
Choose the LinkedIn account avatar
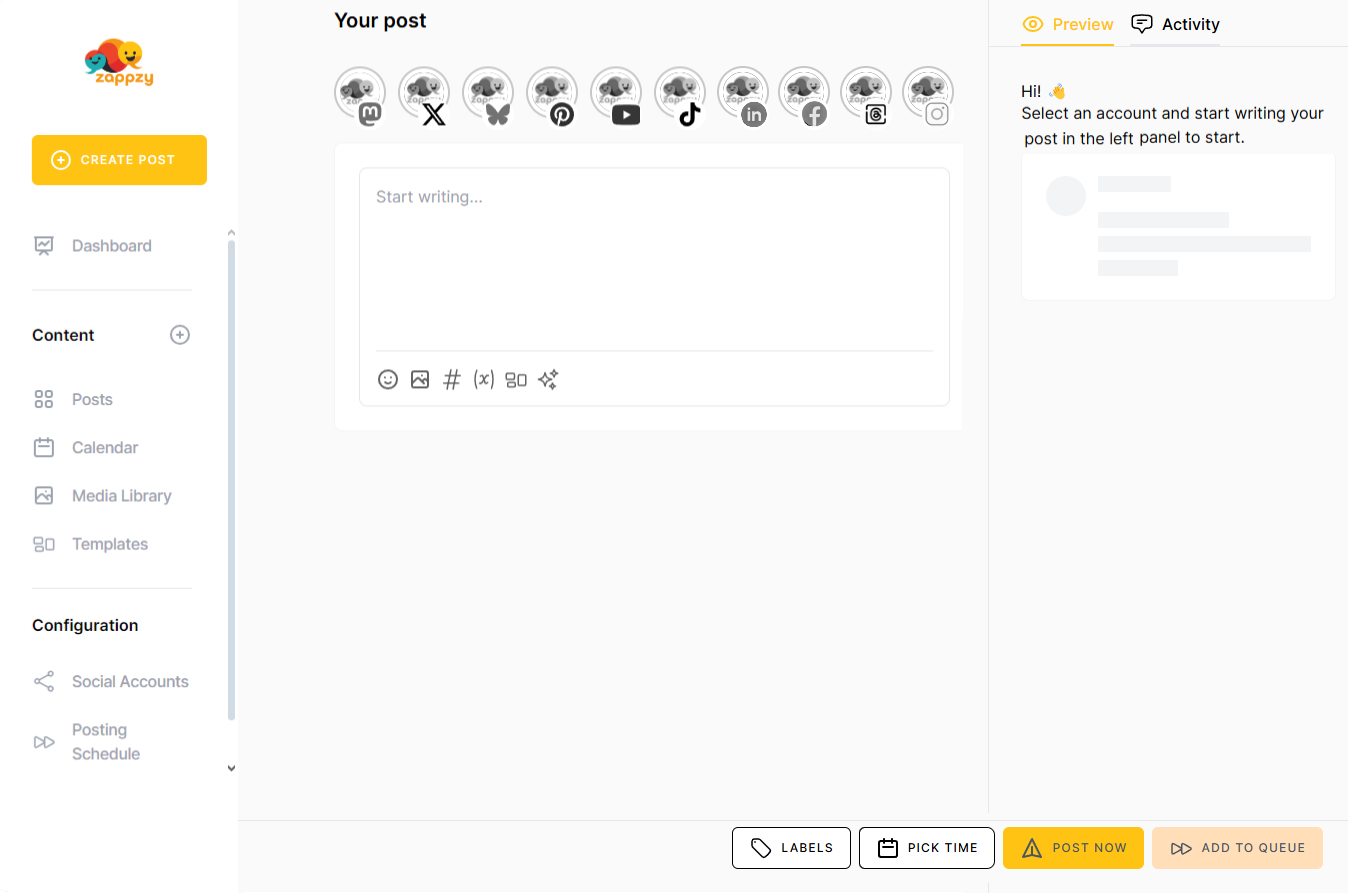point(743,95)
